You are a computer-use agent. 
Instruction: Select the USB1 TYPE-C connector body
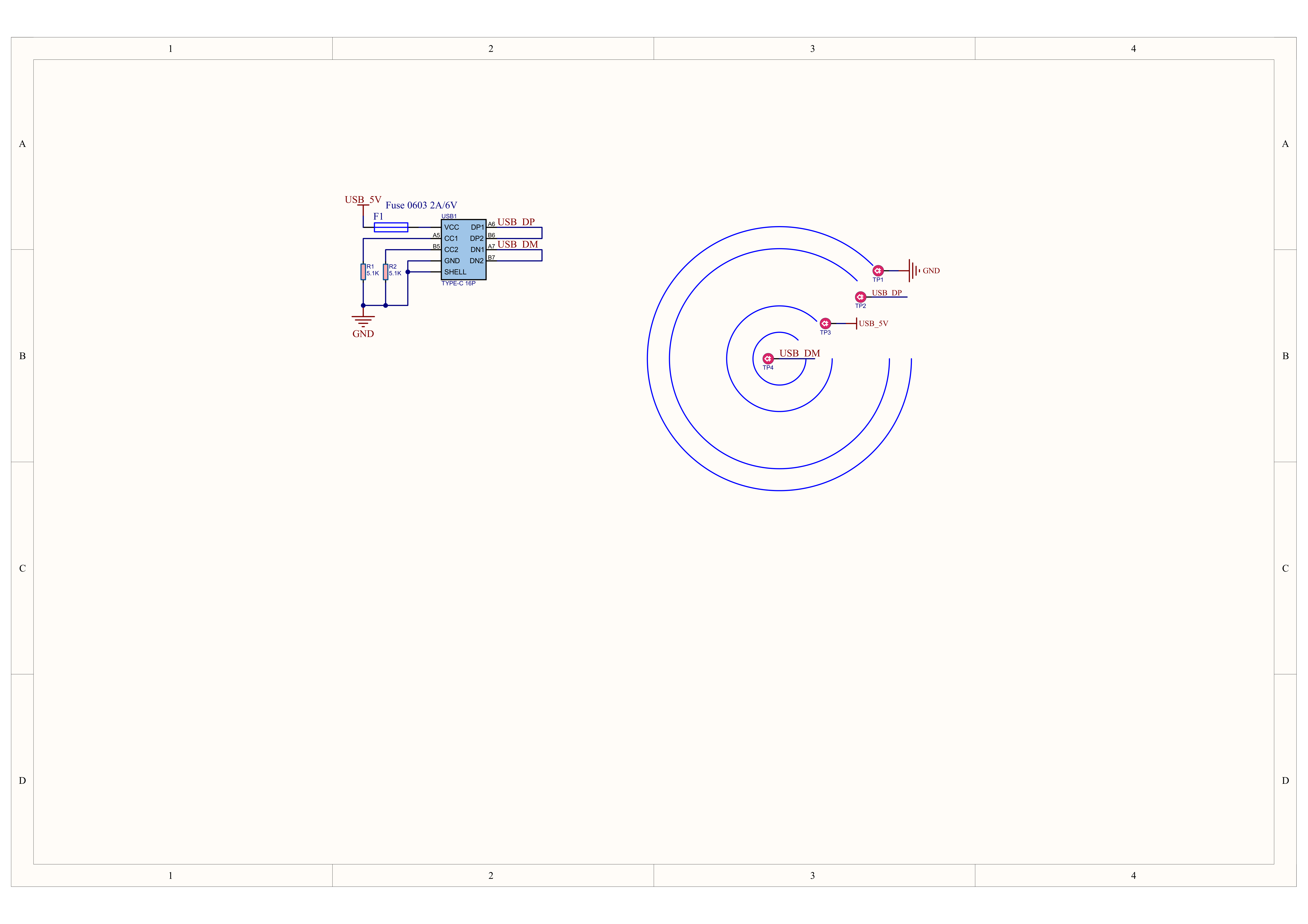(463, 250)
